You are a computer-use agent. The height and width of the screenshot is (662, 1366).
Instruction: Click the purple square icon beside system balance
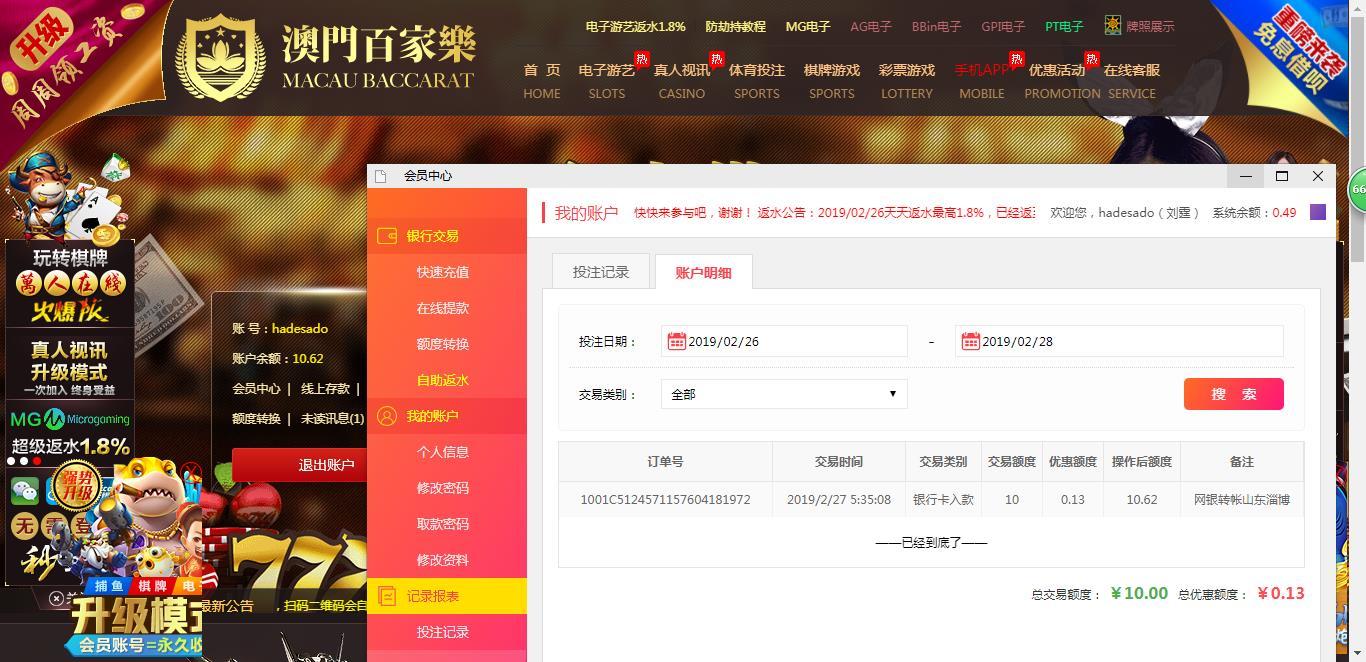(x=1318, y=212)
